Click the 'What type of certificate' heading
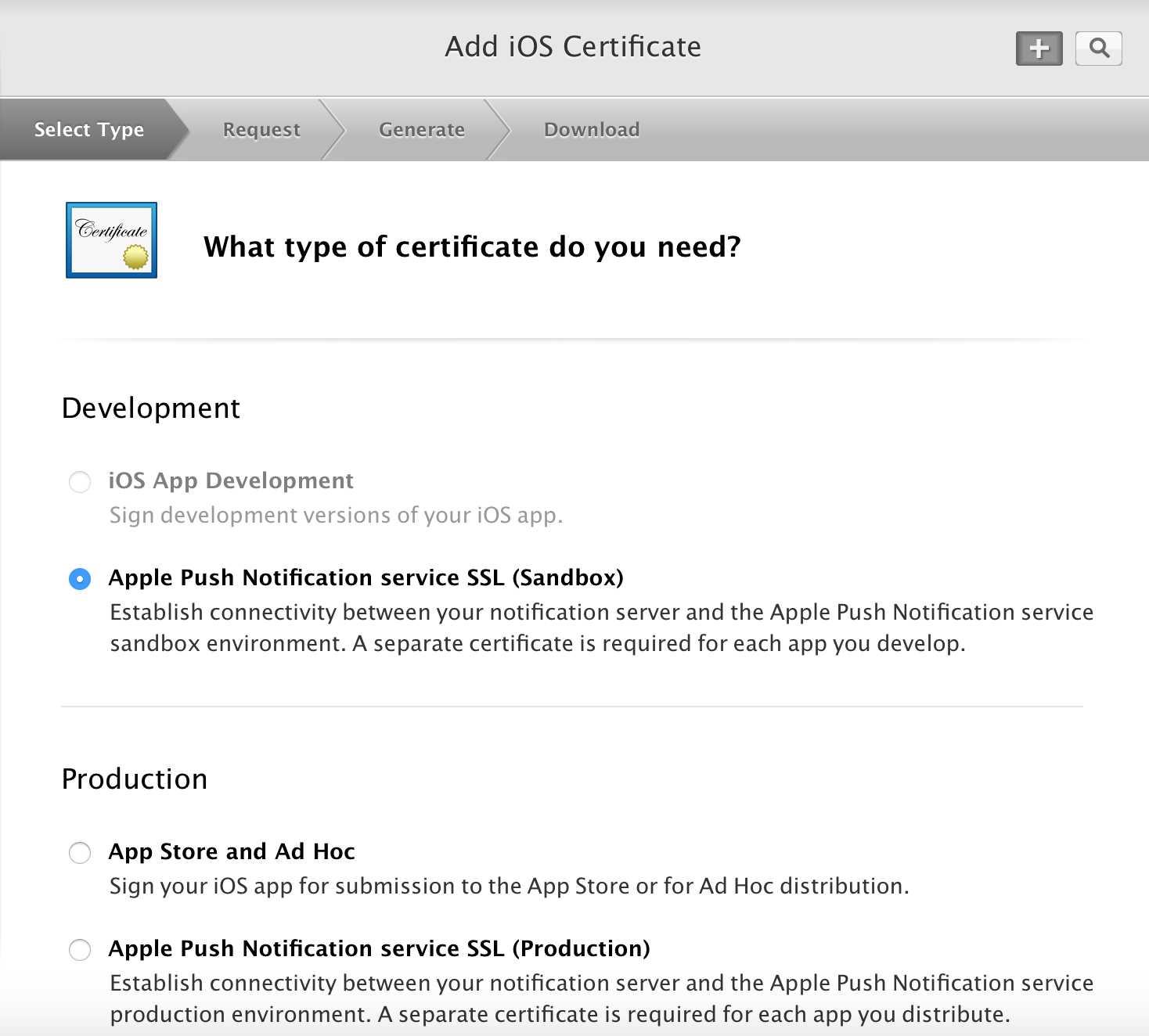Viewport: 1149px width, 1036px height. (472, 247)
